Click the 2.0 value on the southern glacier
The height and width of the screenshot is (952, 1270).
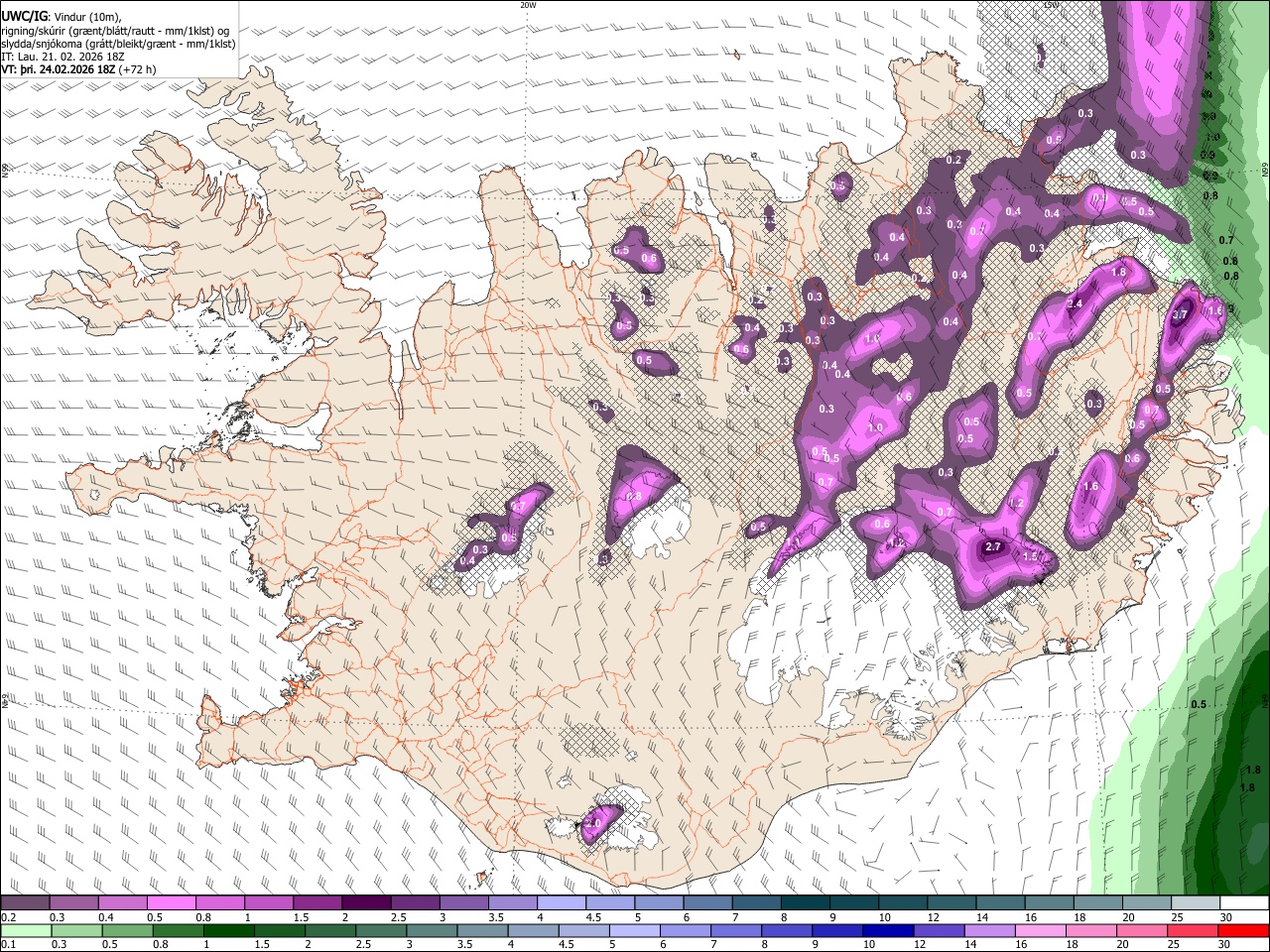(x=593, y=823)
